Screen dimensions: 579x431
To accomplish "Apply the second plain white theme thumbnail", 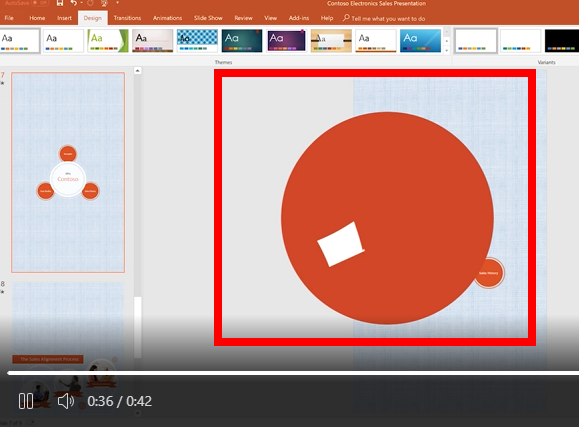I will (63, 41).
